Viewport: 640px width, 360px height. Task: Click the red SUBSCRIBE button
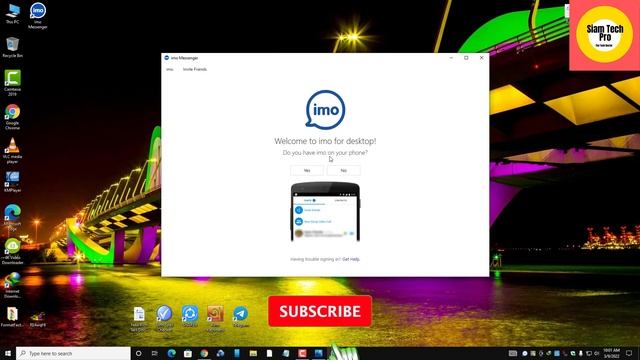point(320,311)
